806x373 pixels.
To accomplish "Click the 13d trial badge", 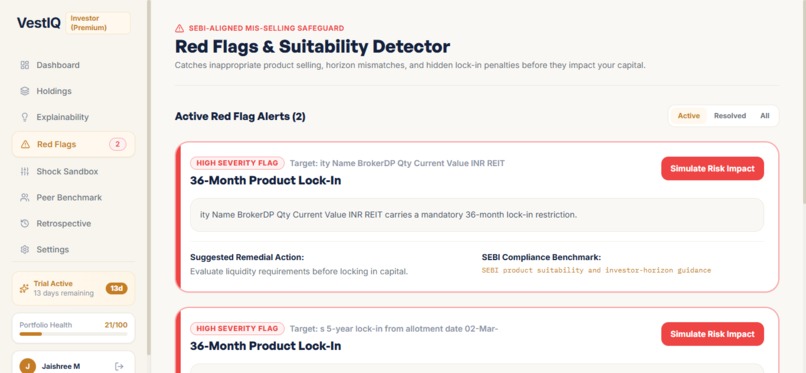I will coord(117,288).
